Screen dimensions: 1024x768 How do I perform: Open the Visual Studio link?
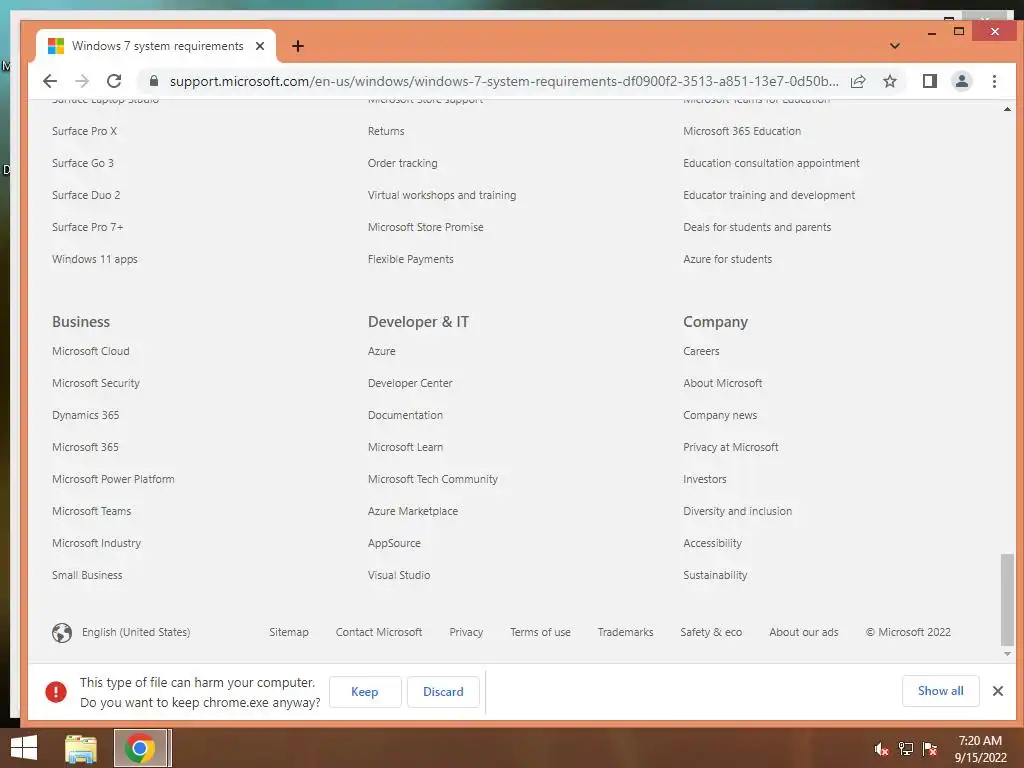398,575
